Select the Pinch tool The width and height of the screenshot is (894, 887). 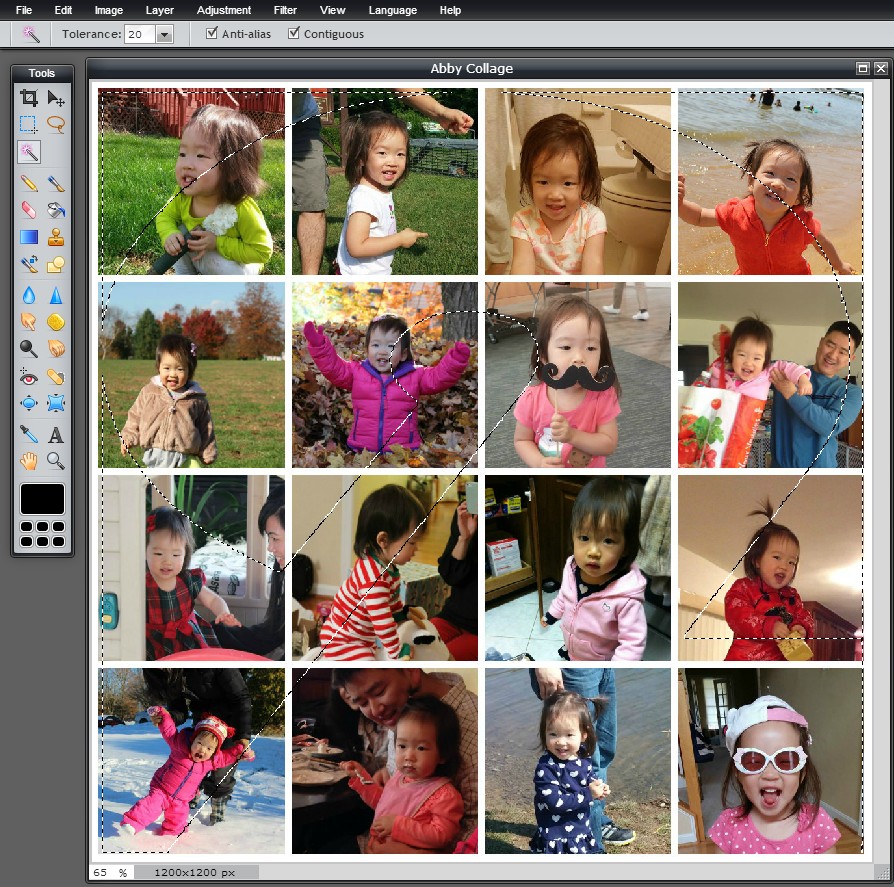56,403
